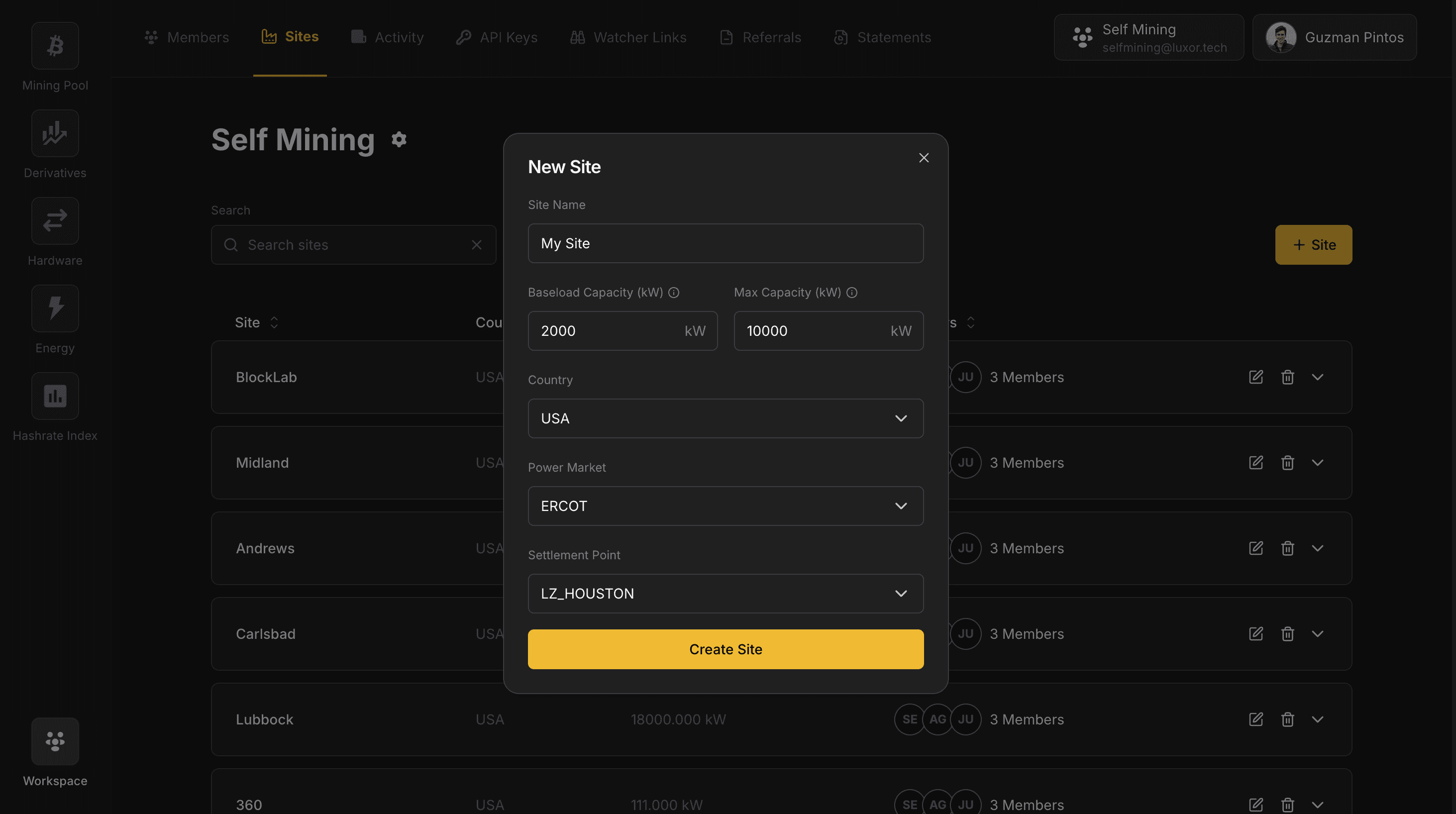This screenshot has width=1456, height=814.
Task: Clear the site search with the X icon
Action: (476, 245)
